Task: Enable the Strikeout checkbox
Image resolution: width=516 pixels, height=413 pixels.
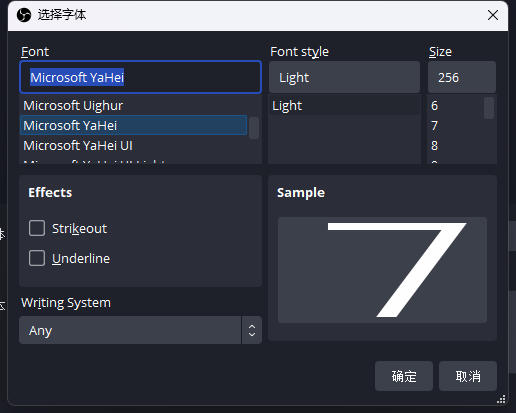Action: pos(37,228)
